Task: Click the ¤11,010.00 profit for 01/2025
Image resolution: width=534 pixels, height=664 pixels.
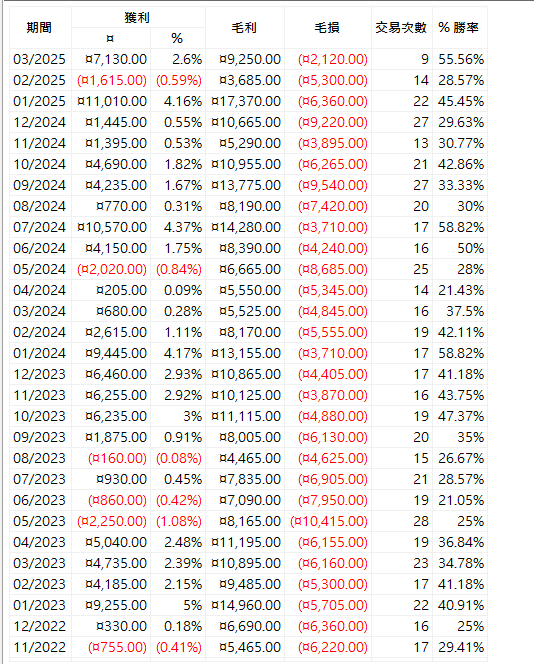Action: point(111,101)
